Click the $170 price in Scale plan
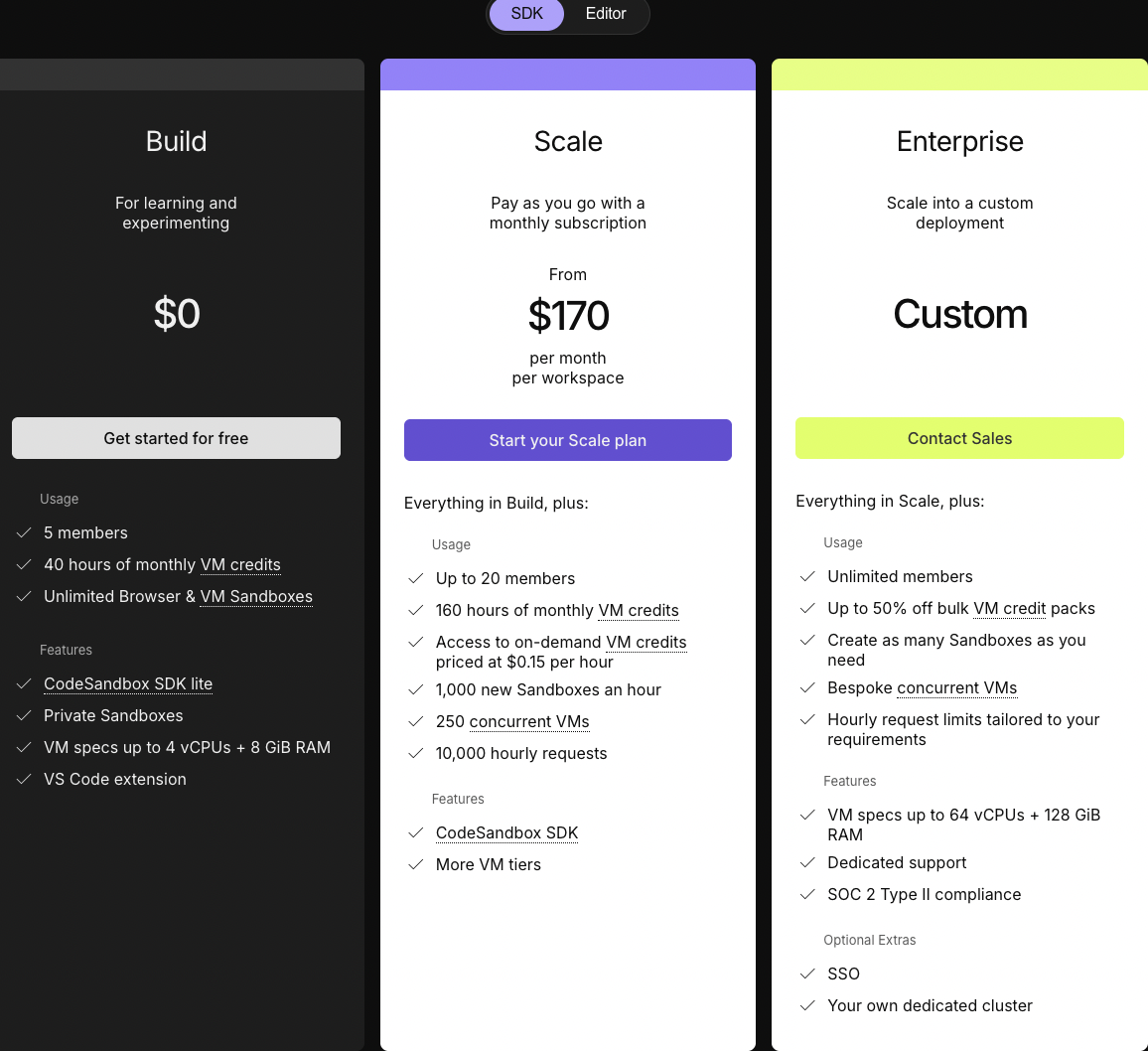Image resolution: width=1148 pixels, height=1051 pixels. click(x=568, y=316)
